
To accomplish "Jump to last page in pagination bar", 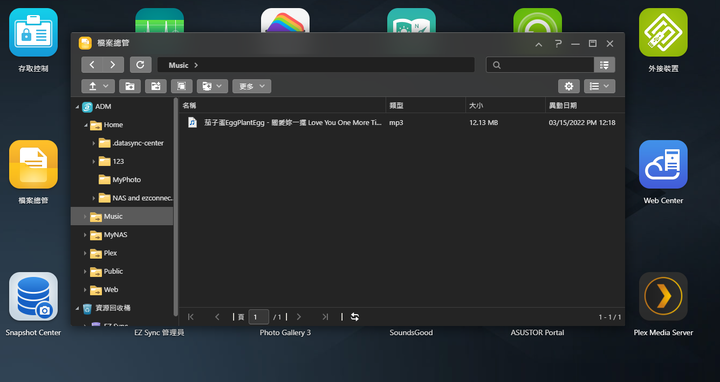I will click(x=325, y=317).
